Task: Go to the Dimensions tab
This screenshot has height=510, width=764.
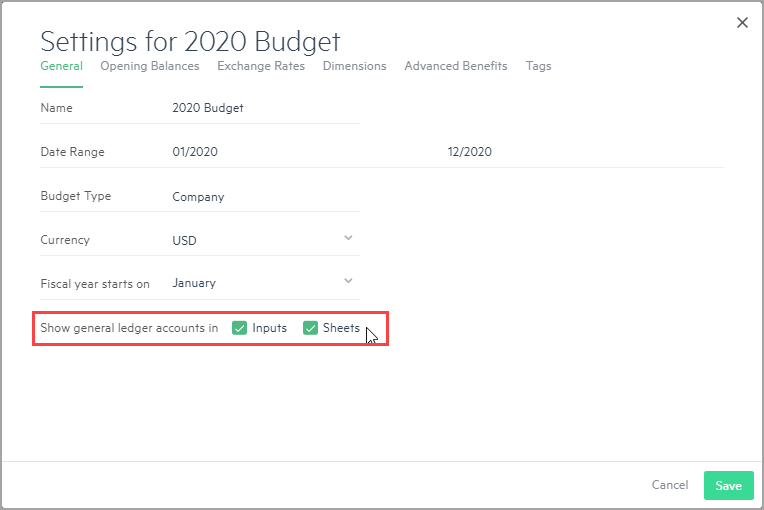Action: [354, 66]
